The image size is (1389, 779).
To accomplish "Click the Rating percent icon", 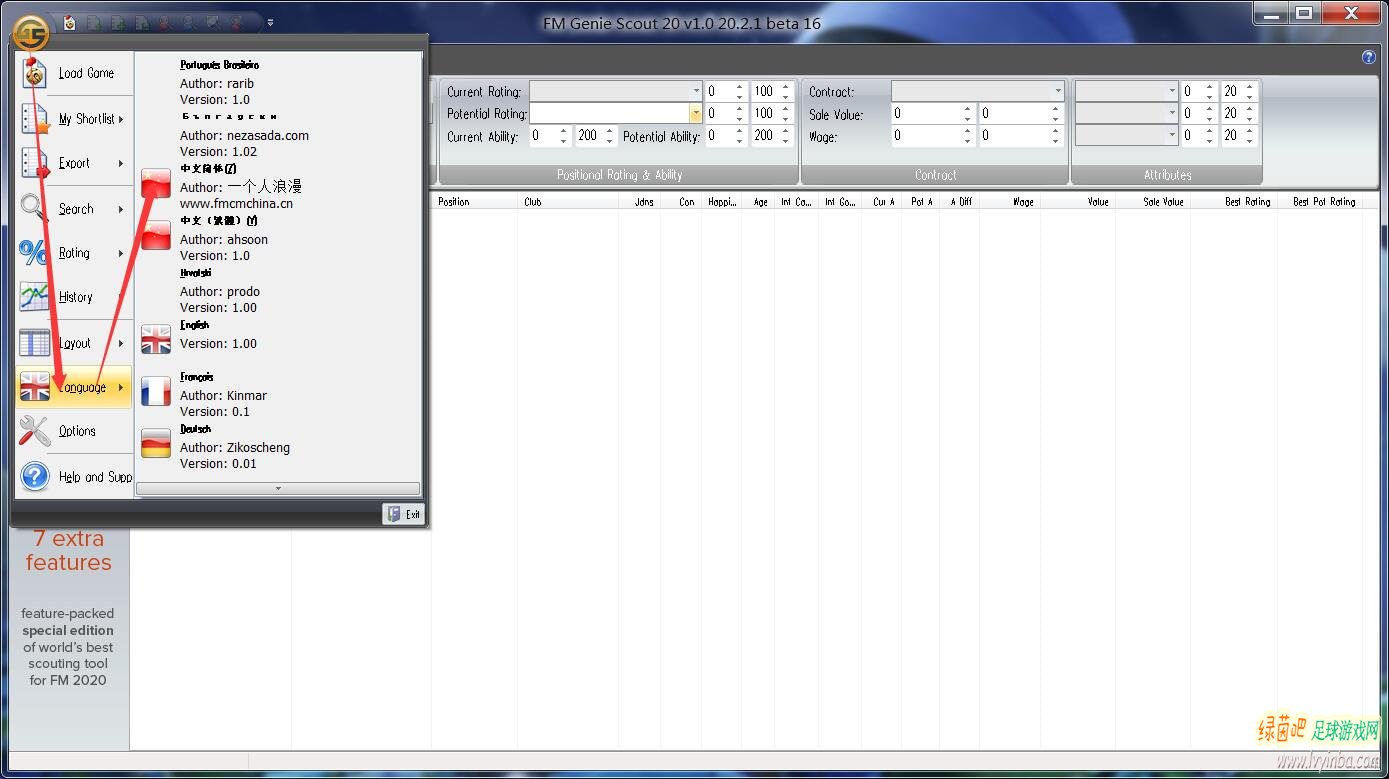I will tap(34, 252).
